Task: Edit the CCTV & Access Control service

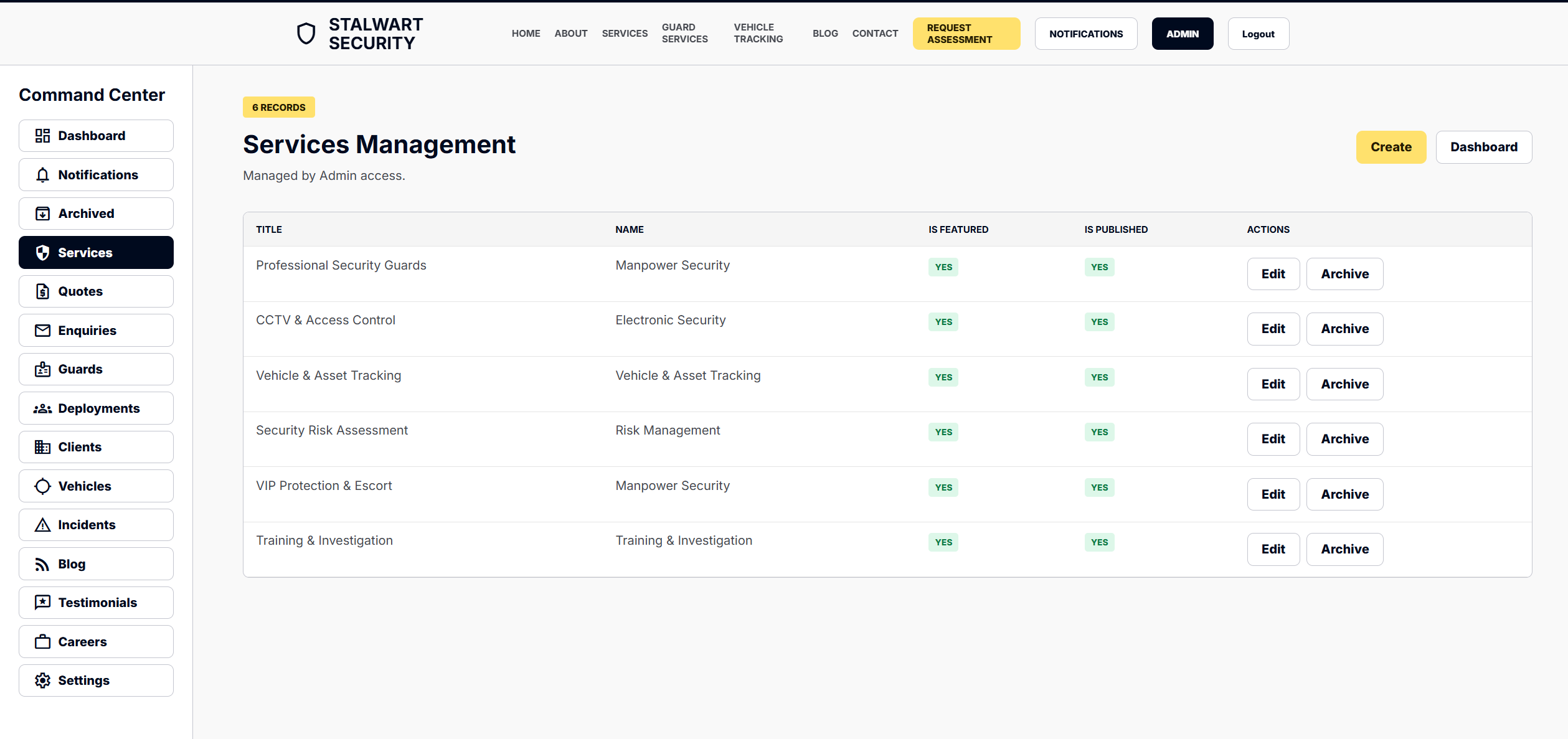Action: click(x=1273, y=329)
